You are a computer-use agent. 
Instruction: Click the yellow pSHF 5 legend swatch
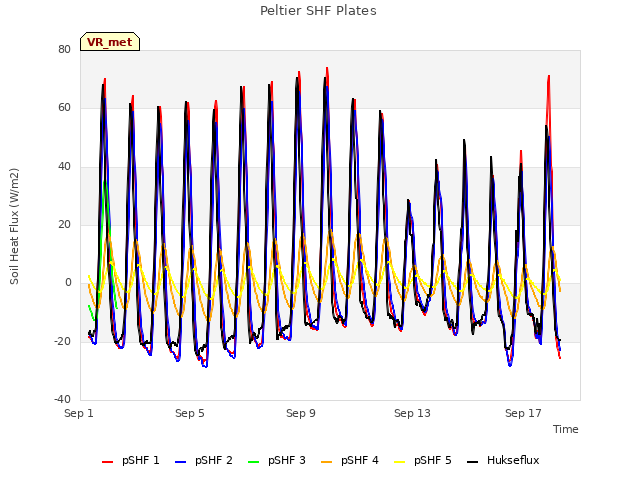pyautogui.click(x=400, y=462)
